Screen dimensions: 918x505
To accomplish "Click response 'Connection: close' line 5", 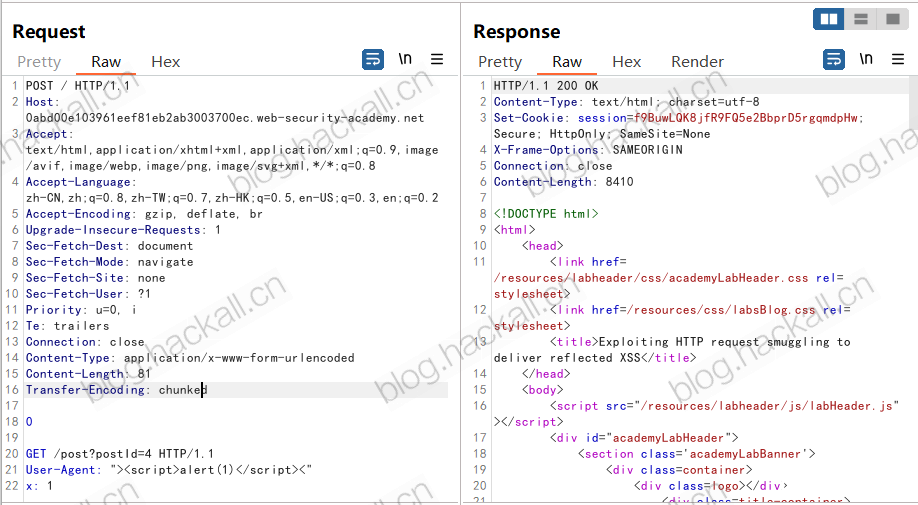I will (553, 166).
